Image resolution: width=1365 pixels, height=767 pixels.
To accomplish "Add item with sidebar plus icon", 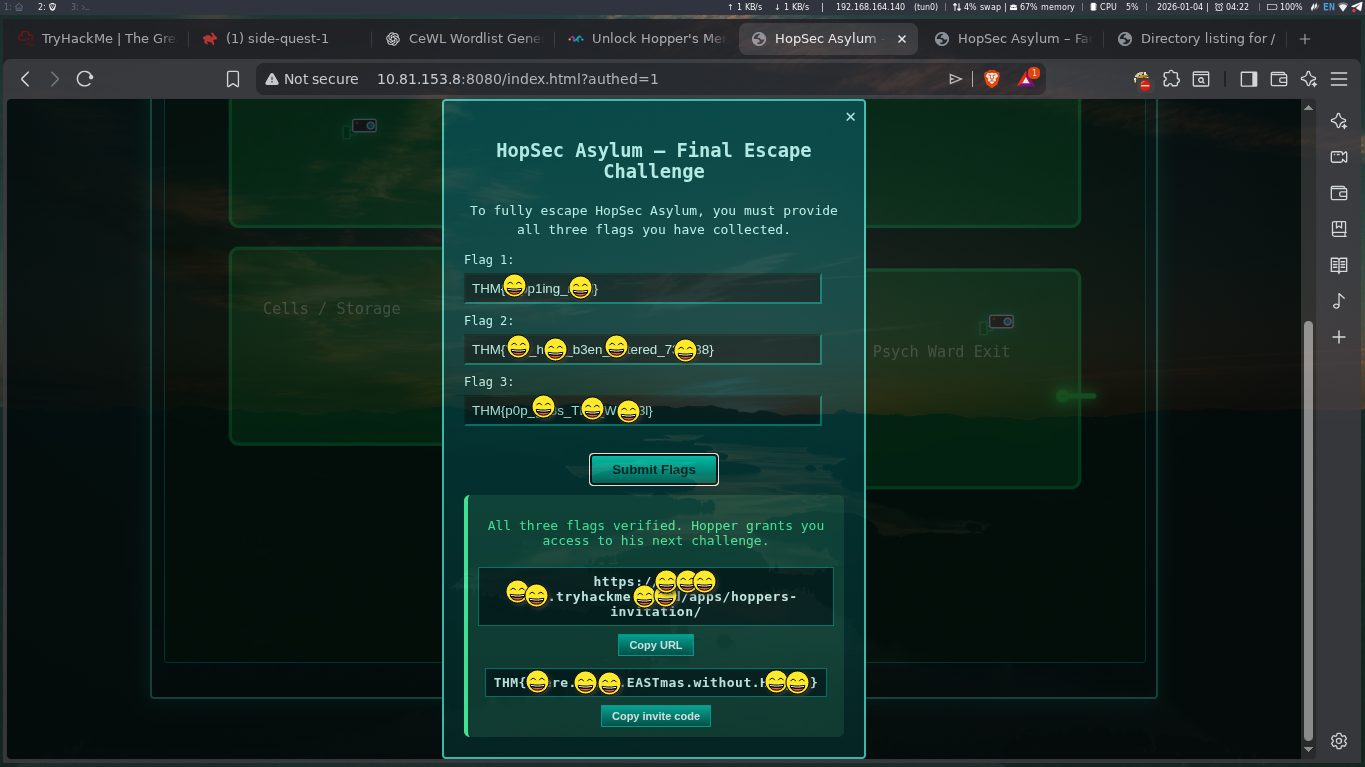I will pos(1339,337).
